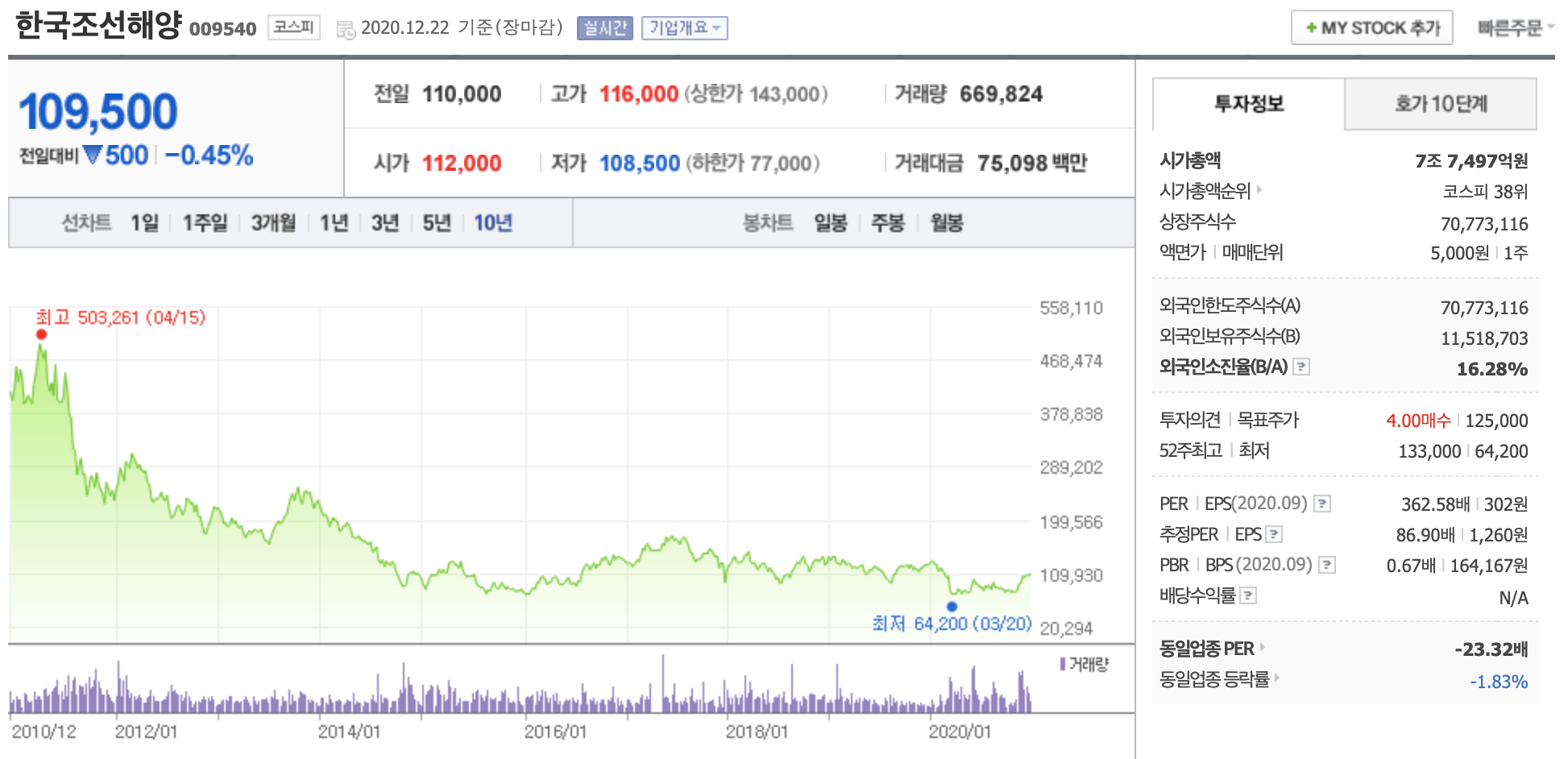Select the 주봉 candlestick option

(x=887, y=223)
